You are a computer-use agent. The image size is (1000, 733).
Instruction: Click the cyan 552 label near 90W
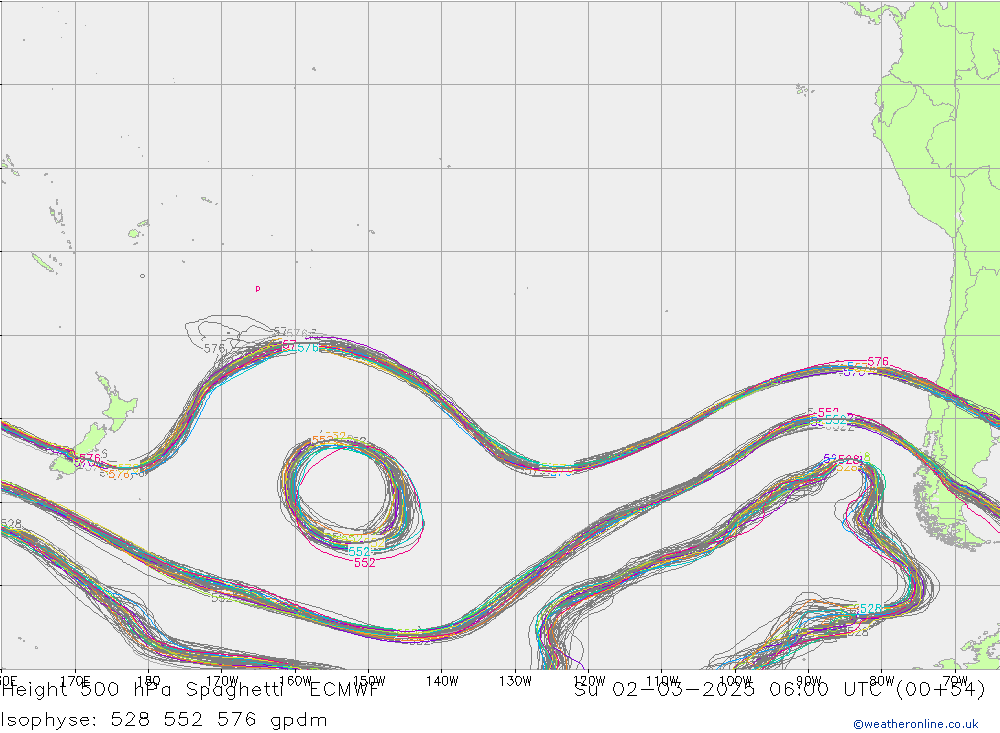836,420
